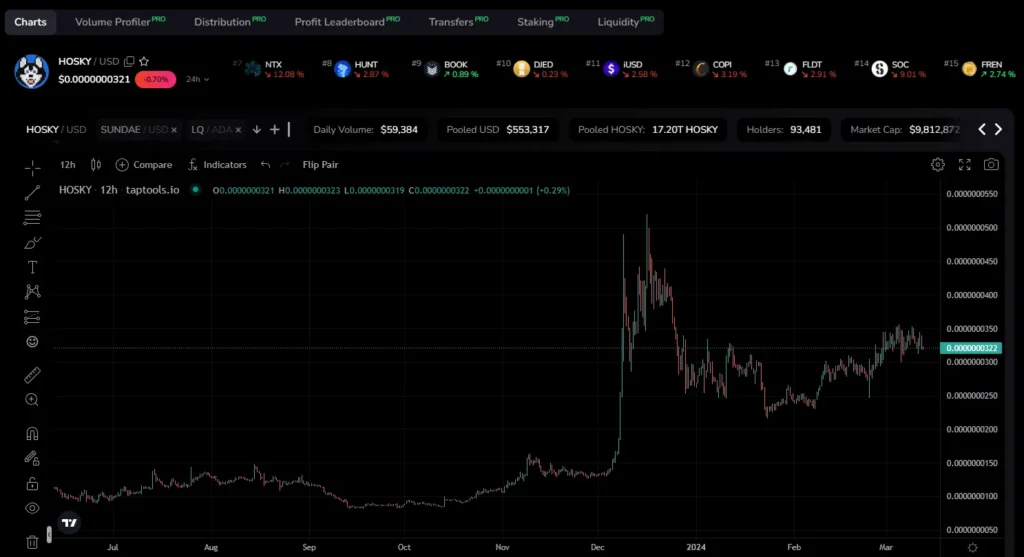This screenshot has width=1024, height=557.
Task: Toggle magnet mode snapping
Action: [32, 434]
